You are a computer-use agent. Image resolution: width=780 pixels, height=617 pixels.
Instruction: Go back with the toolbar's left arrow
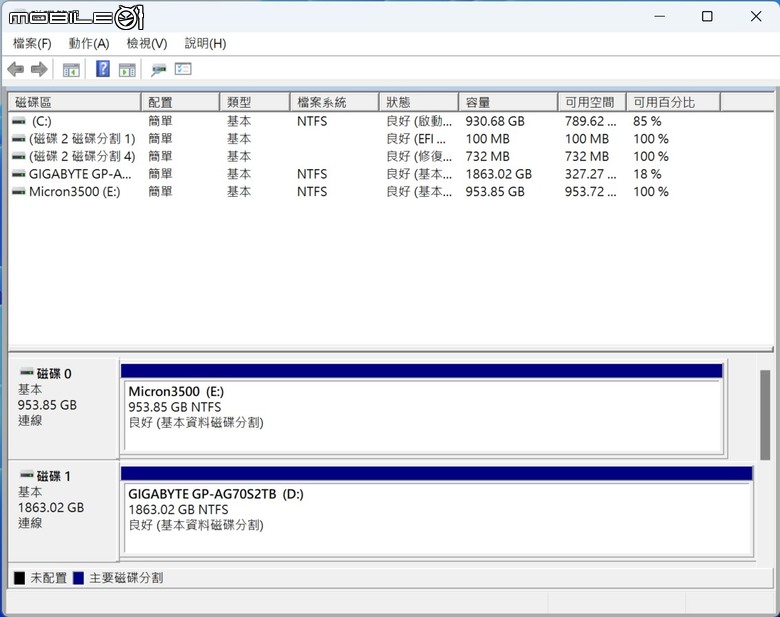click(16, 69)
